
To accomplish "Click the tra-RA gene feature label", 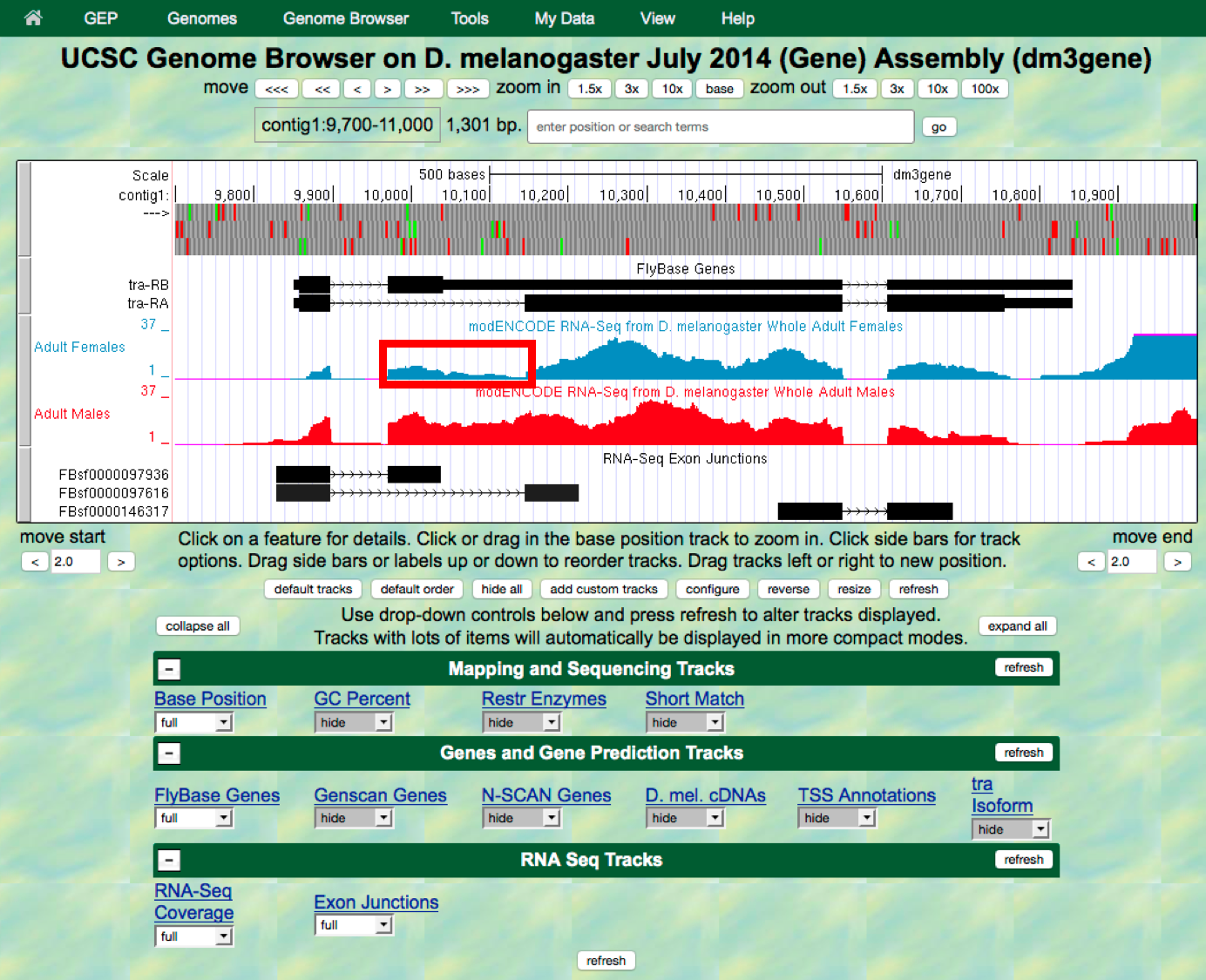I will pos(148,303).
